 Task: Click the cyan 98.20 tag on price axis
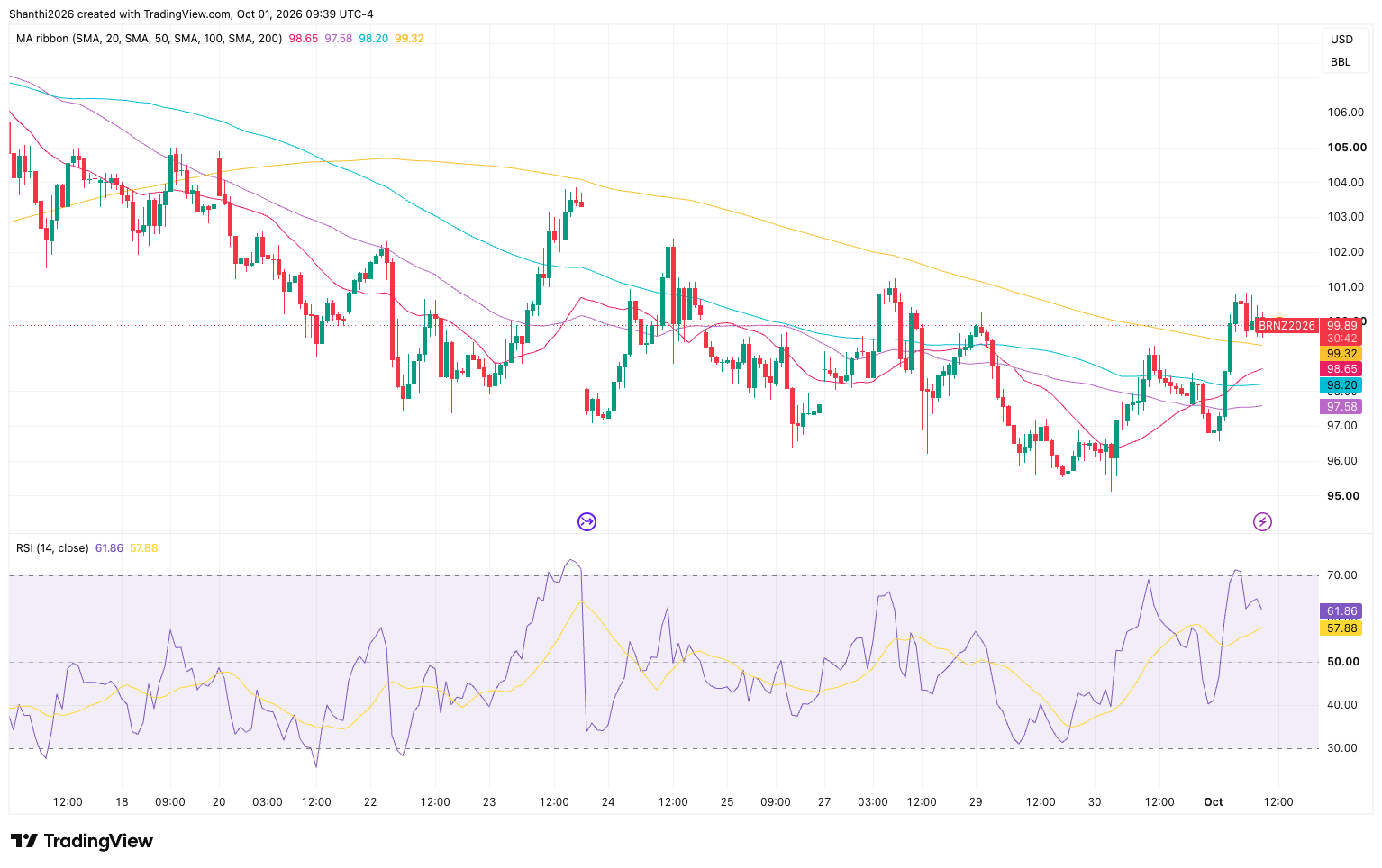(1342, 384)
